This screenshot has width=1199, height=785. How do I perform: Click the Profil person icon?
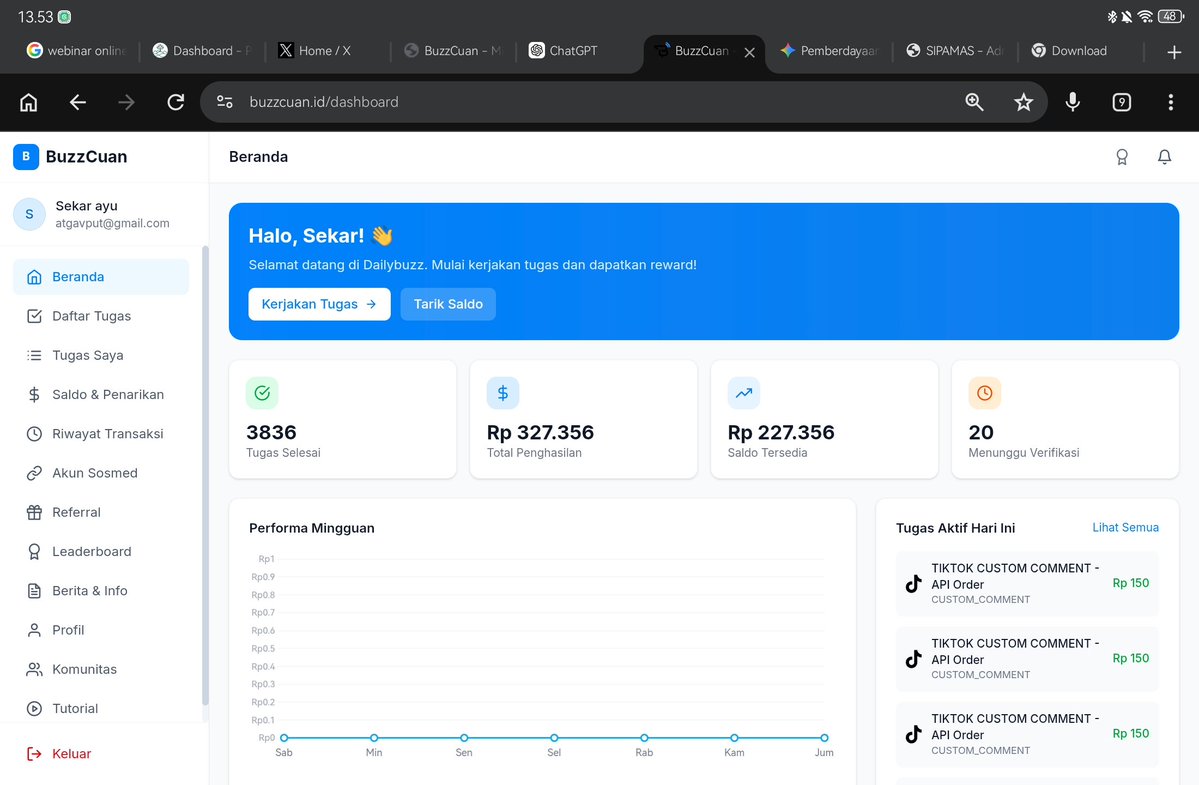[34, 630]
